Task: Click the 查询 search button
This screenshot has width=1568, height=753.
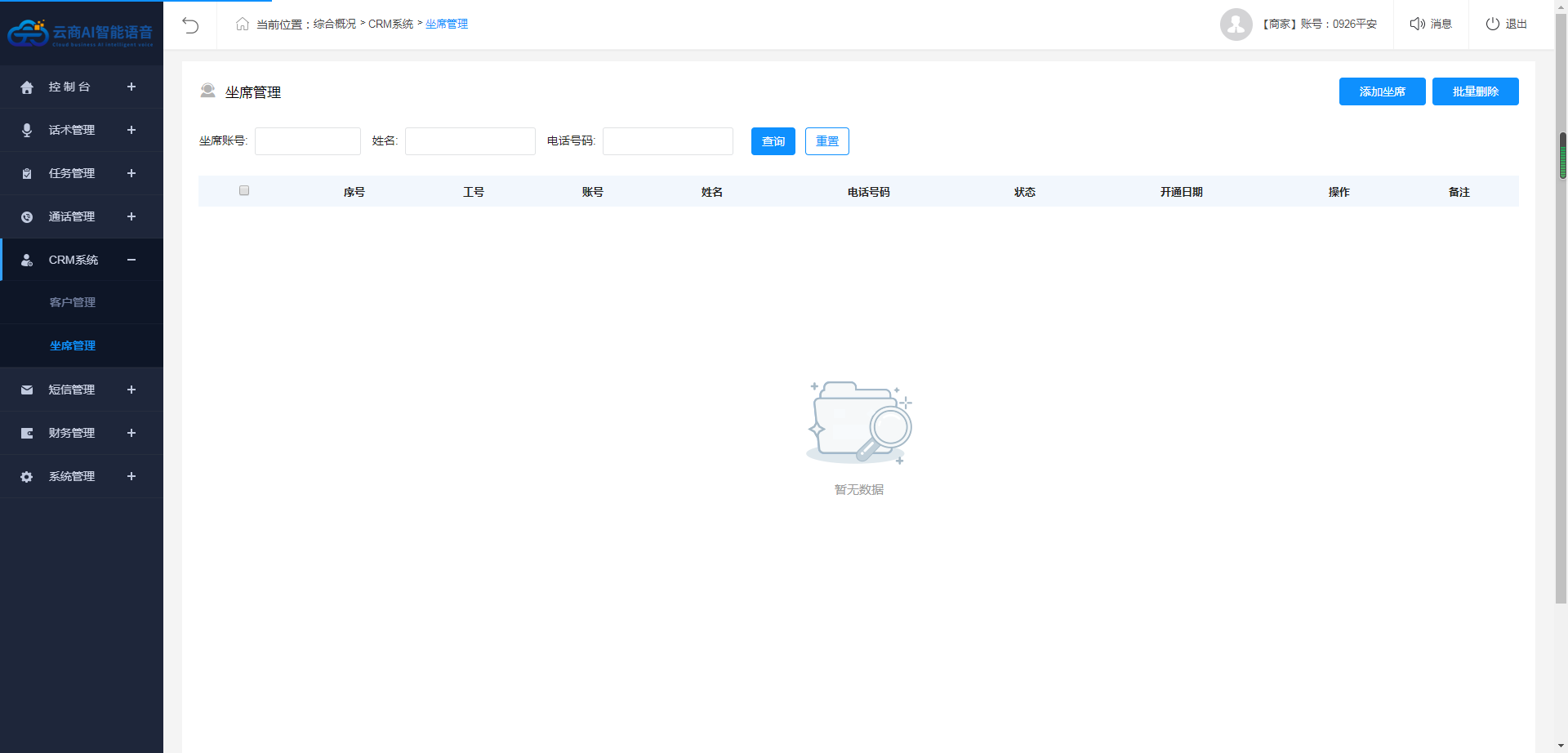Action: [773, 141]
